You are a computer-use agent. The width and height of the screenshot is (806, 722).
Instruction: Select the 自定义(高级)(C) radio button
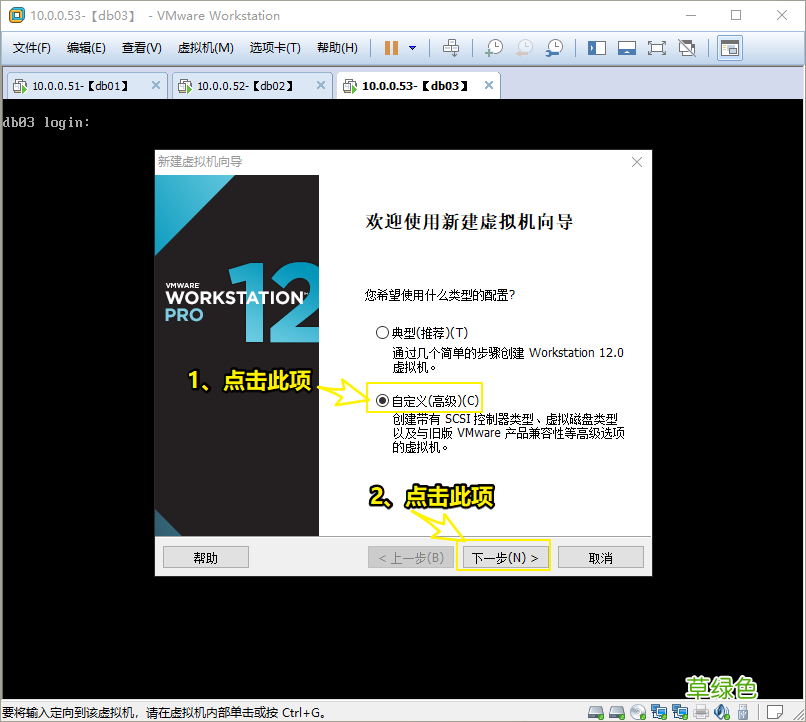pyautogui.click(x=382, y=400)
